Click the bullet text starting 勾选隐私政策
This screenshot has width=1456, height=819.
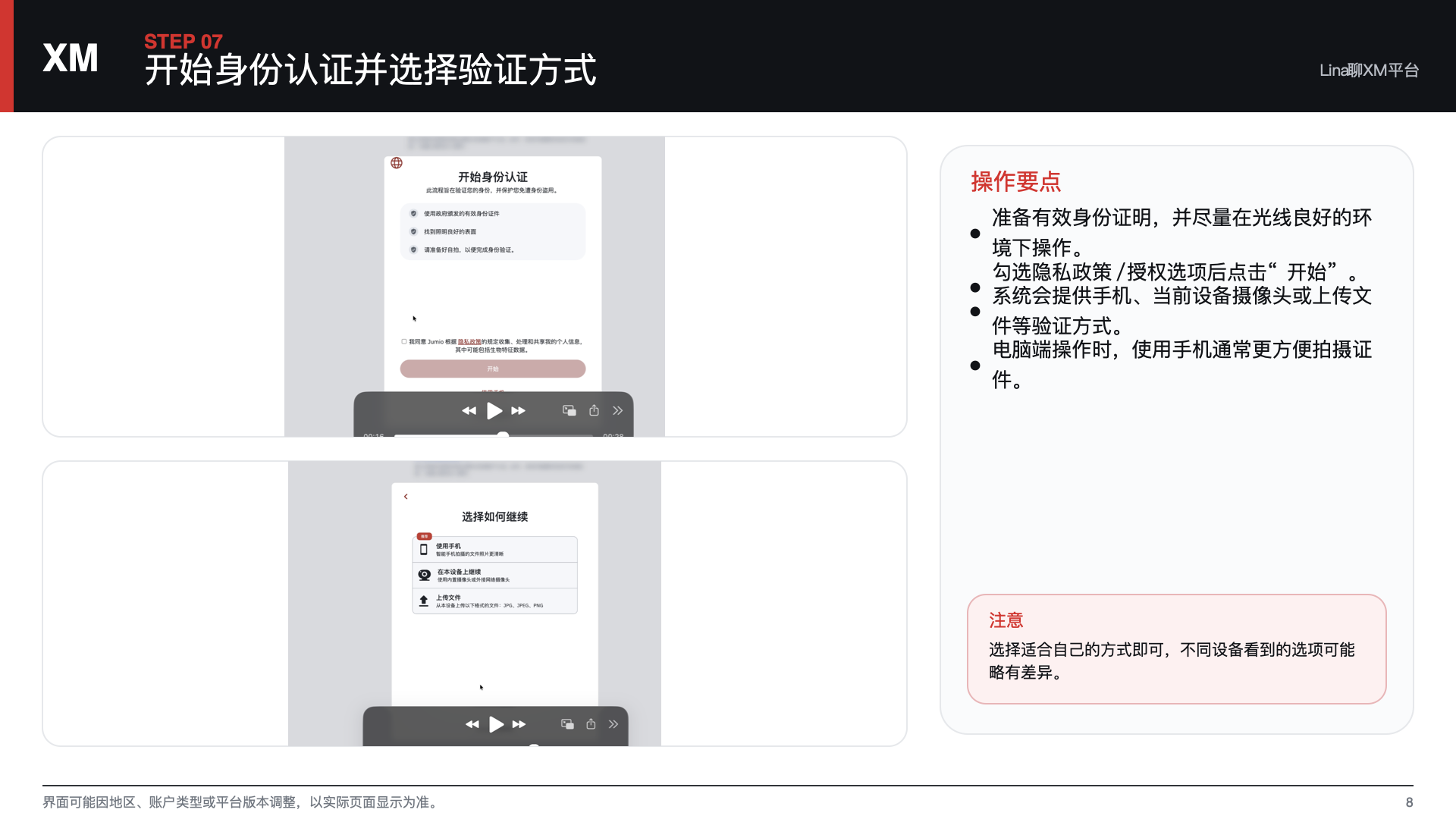[1177, 272]
